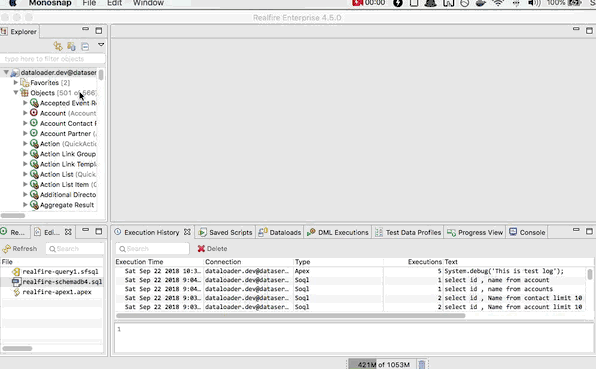Open File menu
The height and width of the screenshot is (369, 596).
(89, 3)
